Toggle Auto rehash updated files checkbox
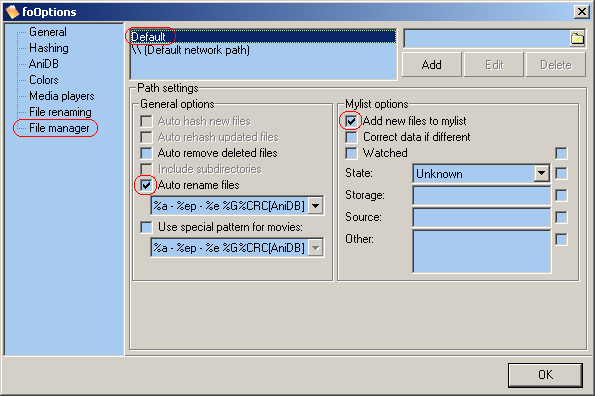 (146, 137)
